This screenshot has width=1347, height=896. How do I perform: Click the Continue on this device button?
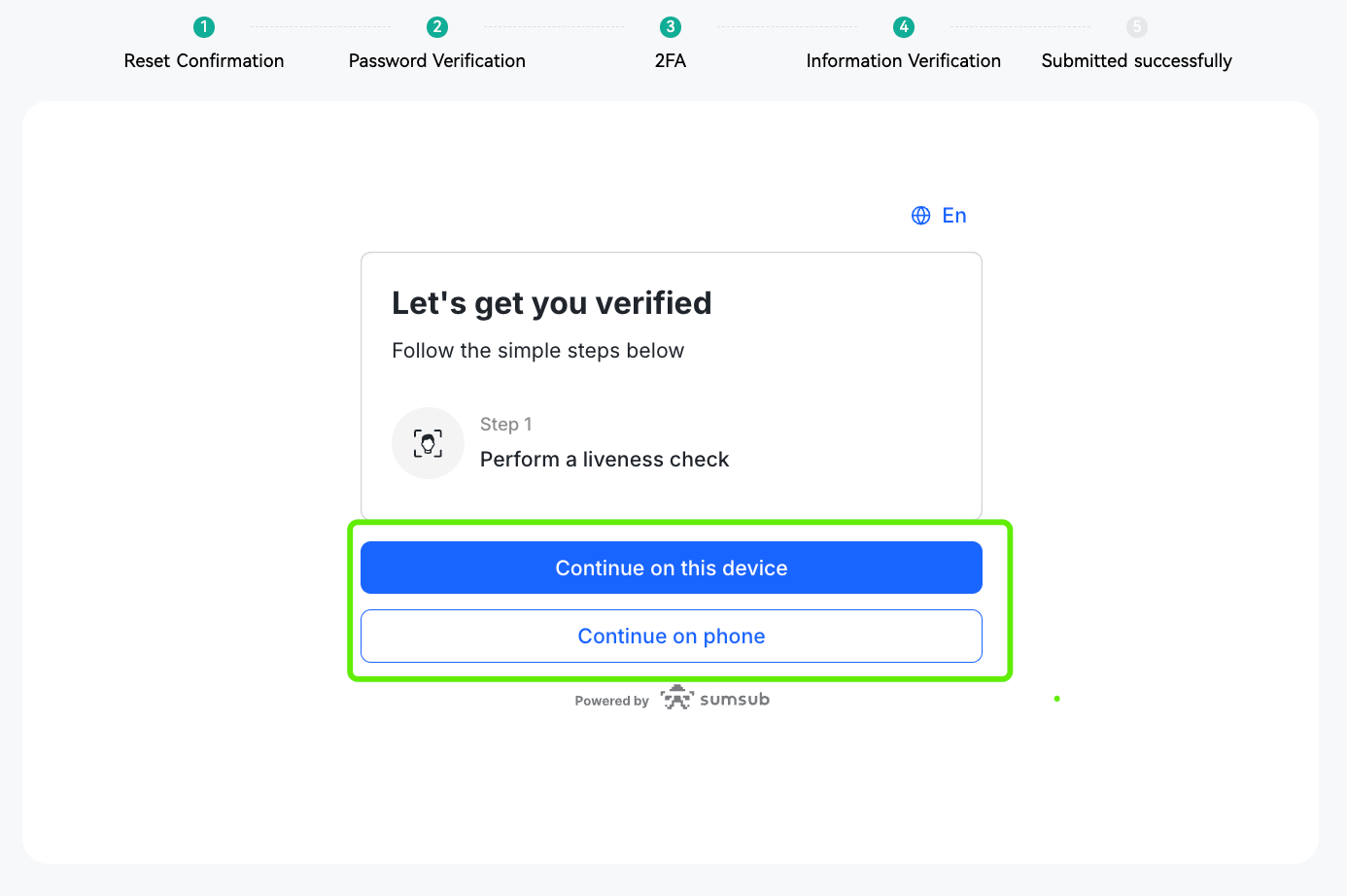click(x=671, y=568)
